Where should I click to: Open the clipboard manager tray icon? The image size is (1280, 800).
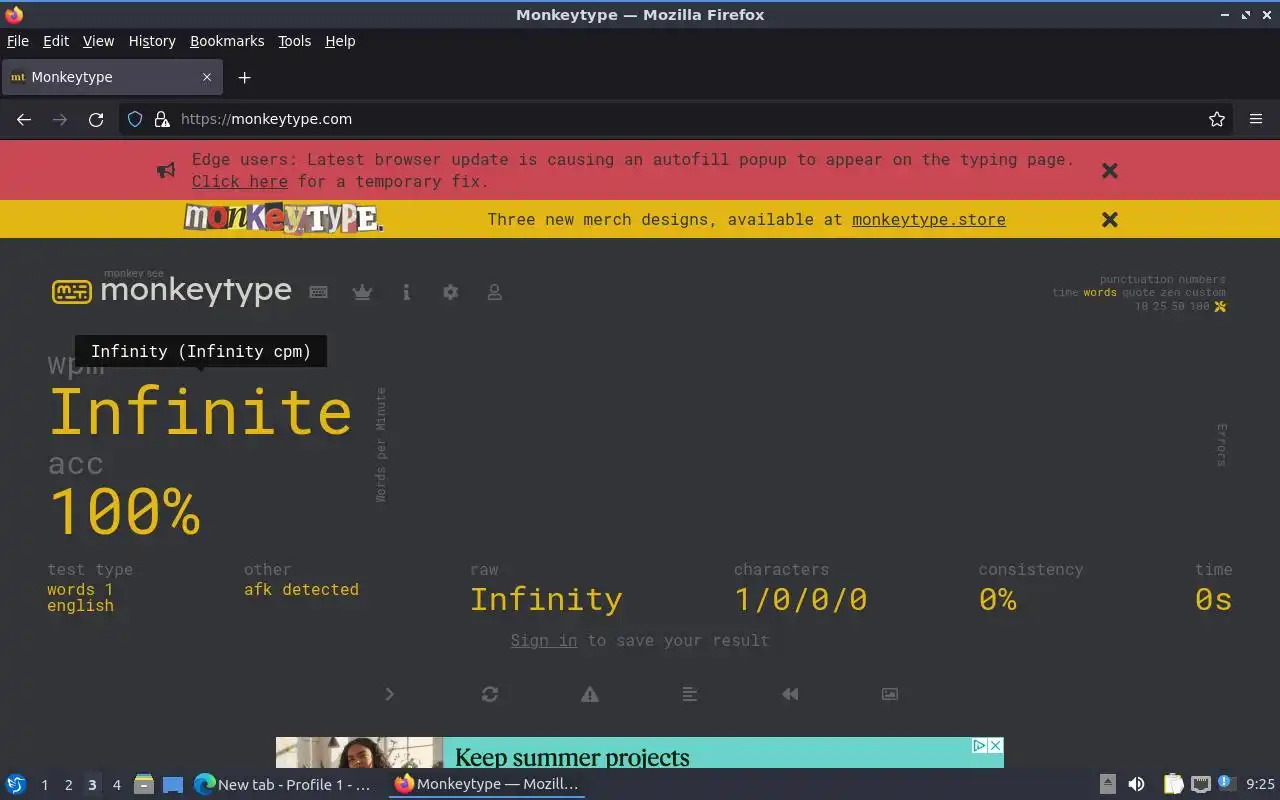point(1174,784)
